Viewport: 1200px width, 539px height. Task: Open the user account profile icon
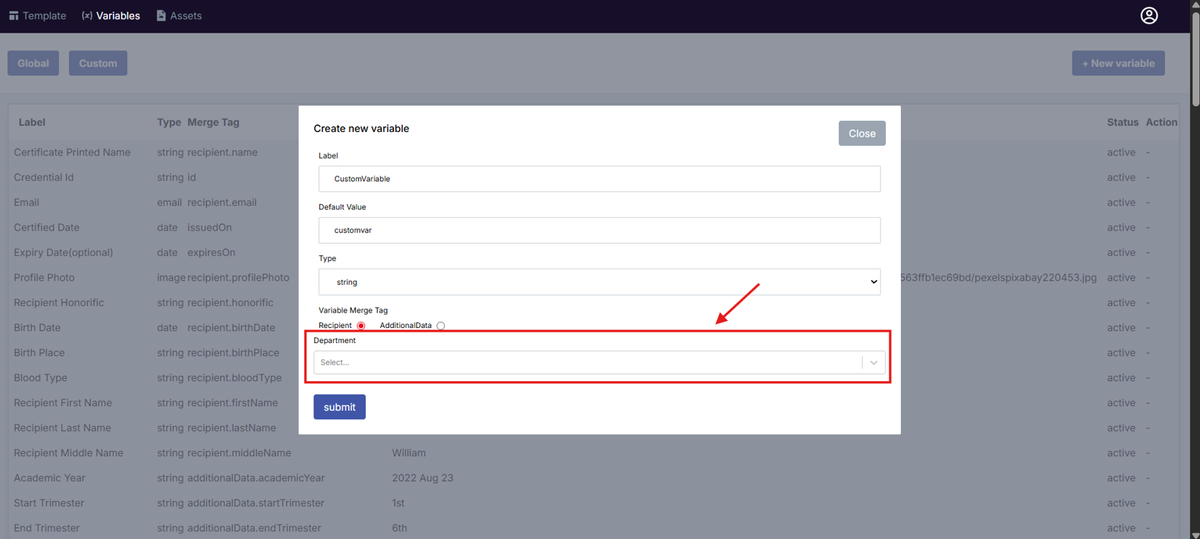(1149, 15)
